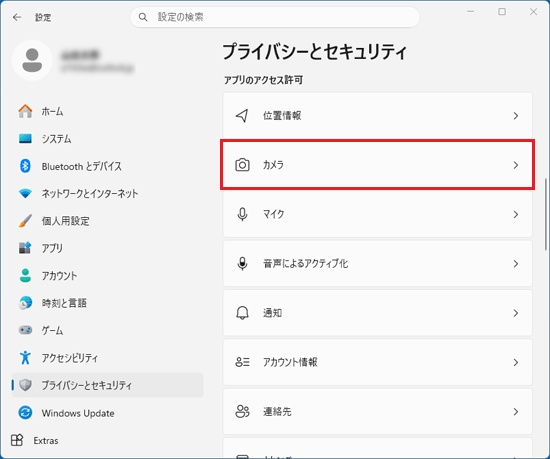Expand 音声によるアクティブ化 chevron

coord(516,264)
